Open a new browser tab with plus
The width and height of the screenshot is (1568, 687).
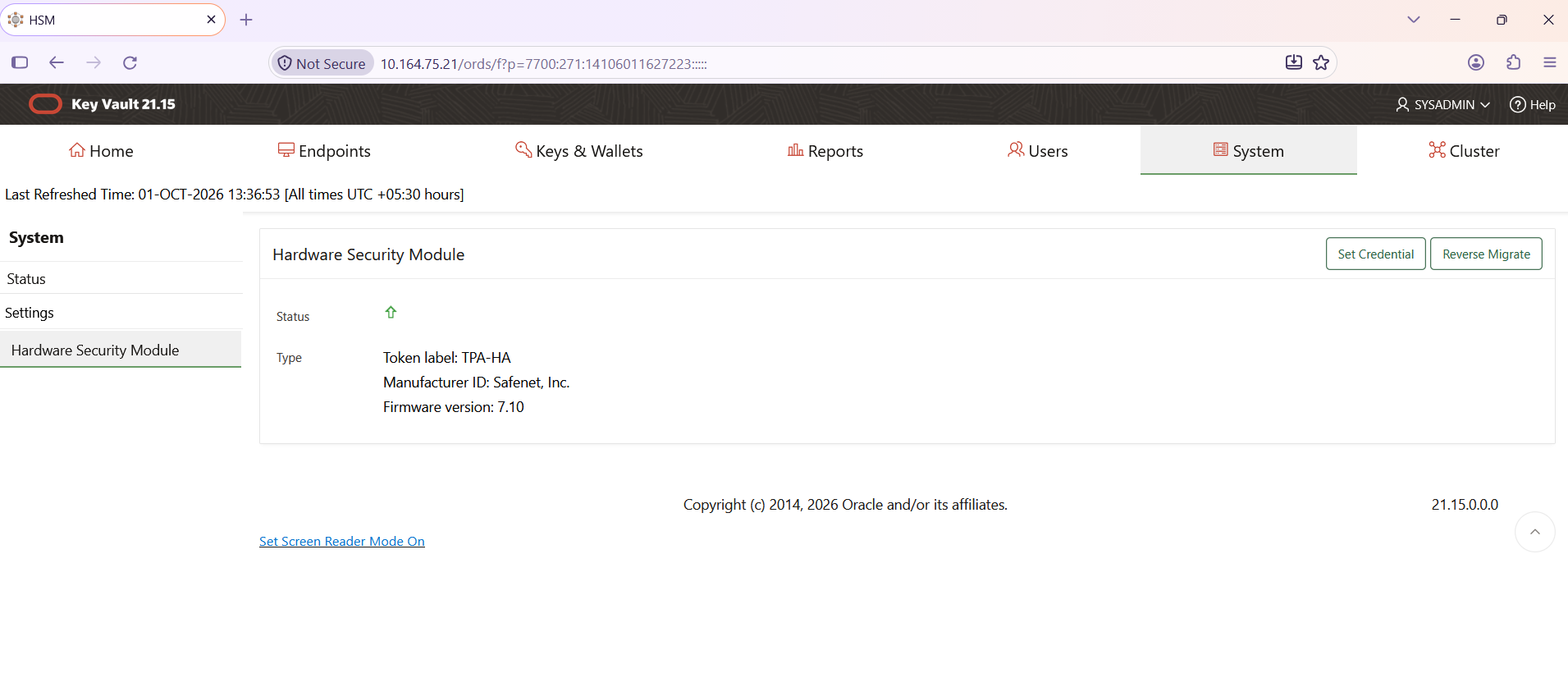click(246, 20)
